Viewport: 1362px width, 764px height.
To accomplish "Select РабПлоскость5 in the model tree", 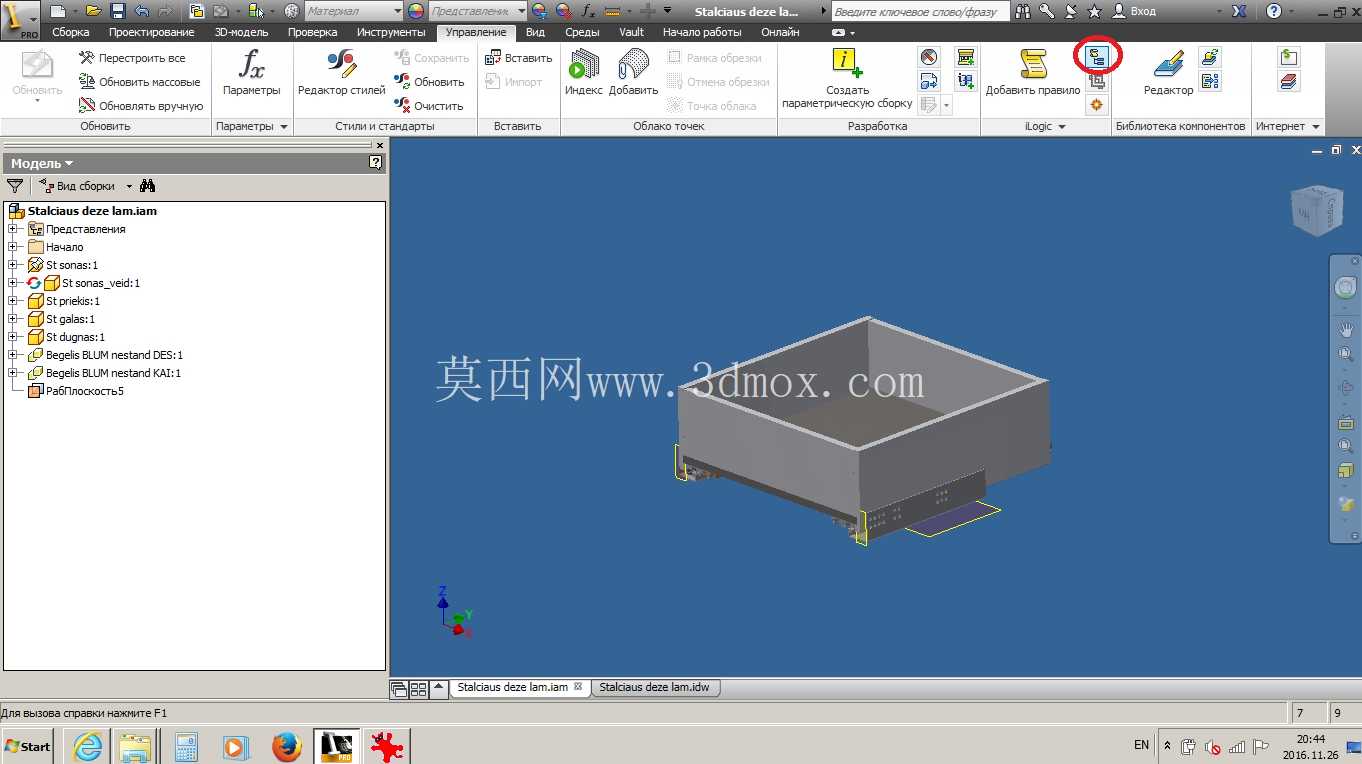I will click(x=85, y=391).
